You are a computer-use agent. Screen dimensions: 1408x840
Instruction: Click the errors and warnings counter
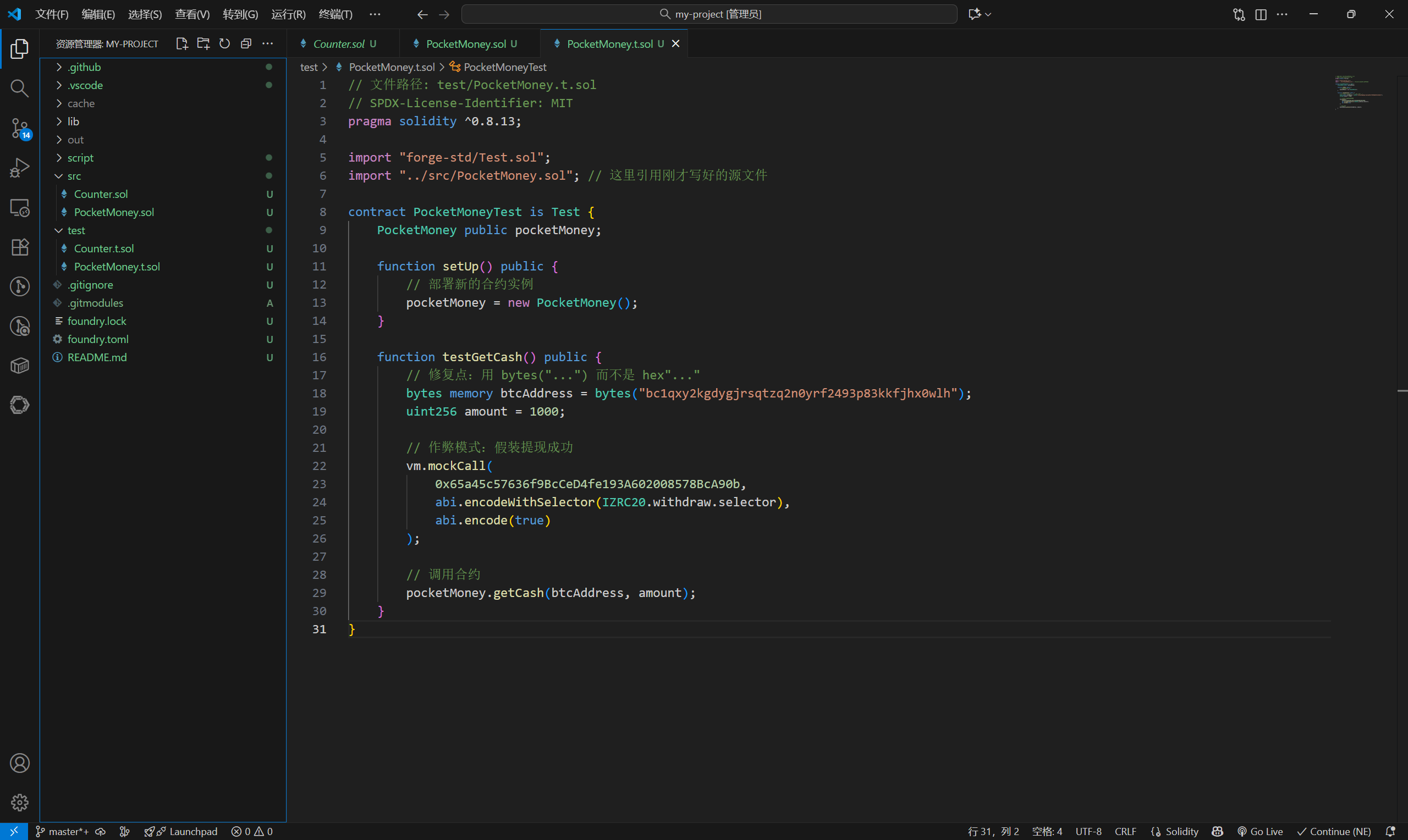pyautogui.click(x=252, y=831)
